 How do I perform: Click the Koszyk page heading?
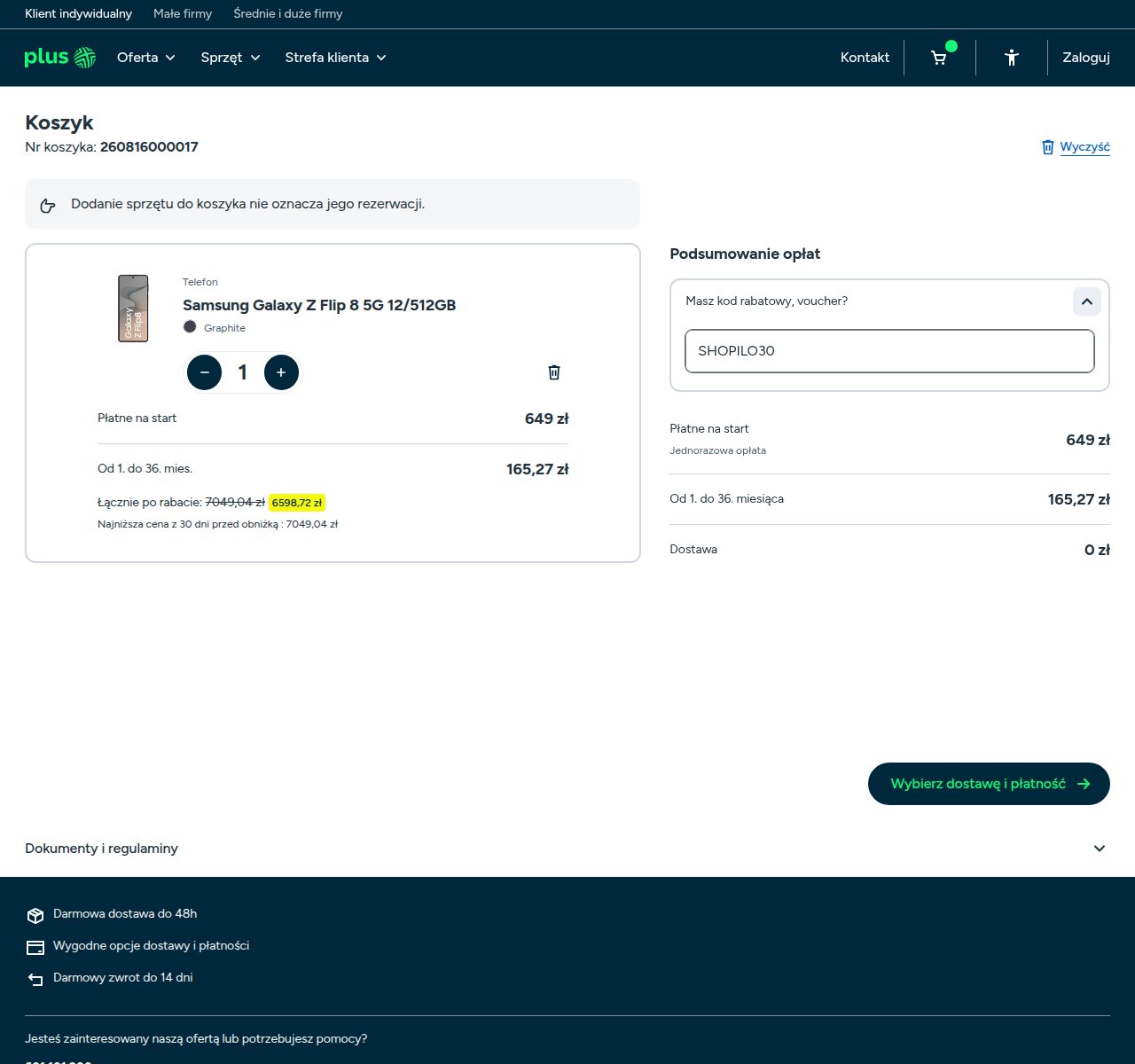[59, 122]
